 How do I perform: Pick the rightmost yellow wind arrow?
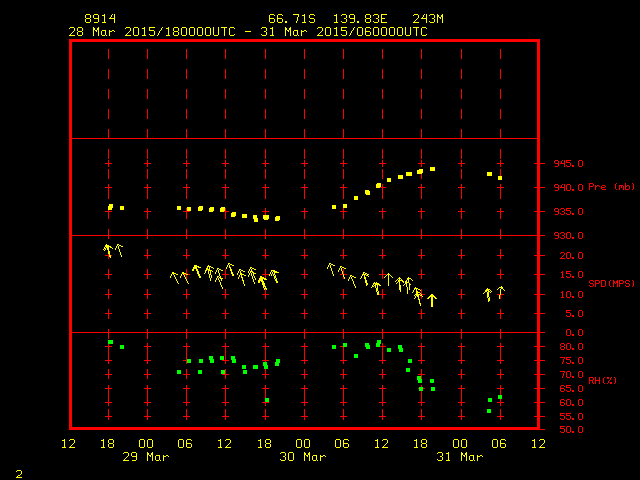[501, 292]
